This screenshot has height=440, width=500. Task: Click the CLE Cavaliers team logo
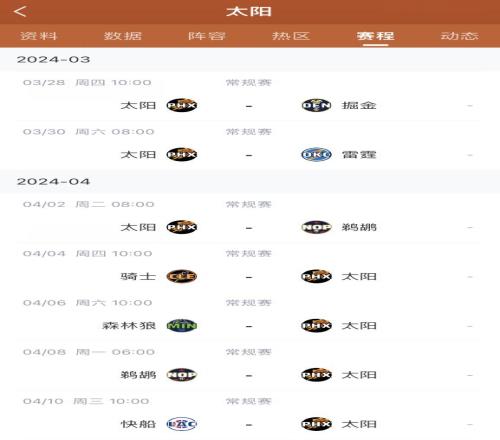182,276
